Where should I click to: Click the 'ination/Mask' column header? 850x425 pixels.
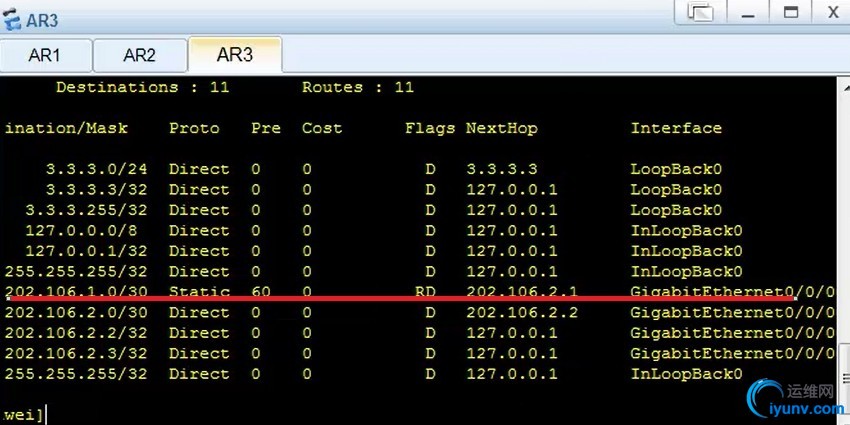click(x=66, y=128)
